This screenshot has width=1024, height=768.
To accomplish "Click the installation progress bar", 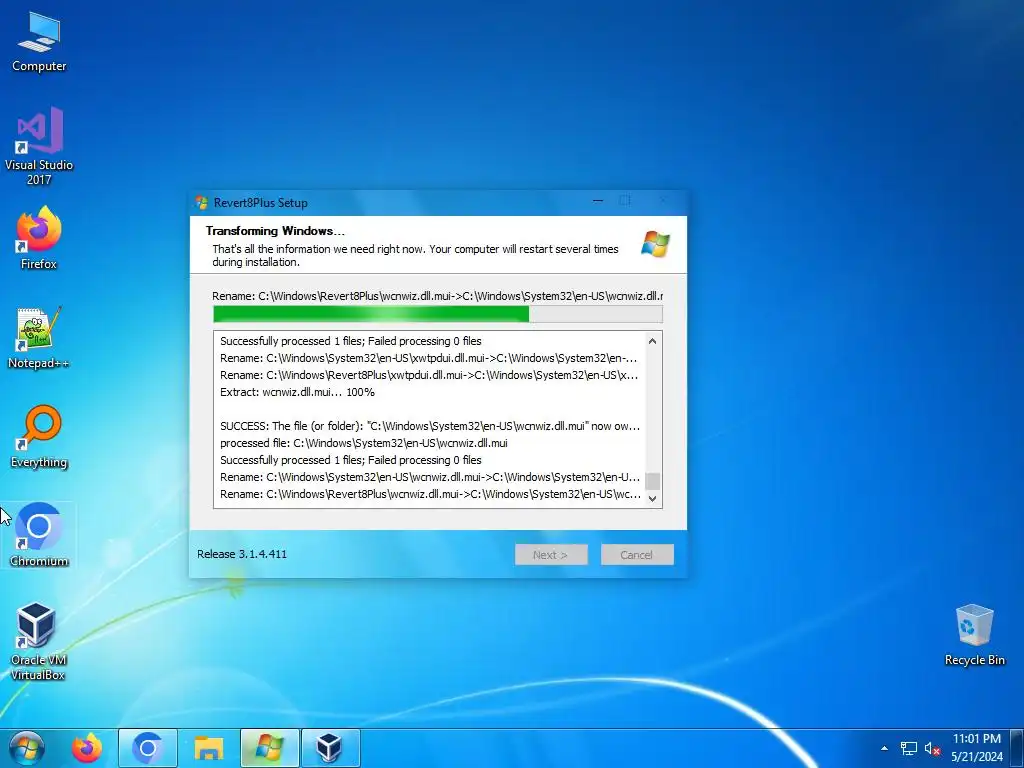I will point(438,314).
